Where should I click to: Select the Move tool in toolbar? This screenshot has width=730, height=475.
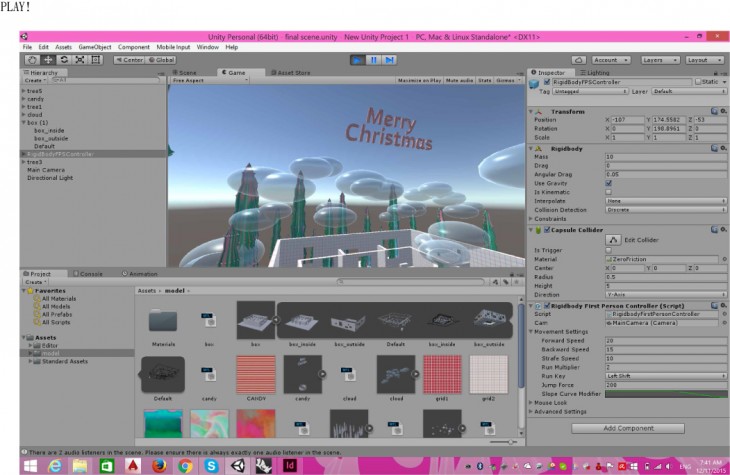[48, 60]
